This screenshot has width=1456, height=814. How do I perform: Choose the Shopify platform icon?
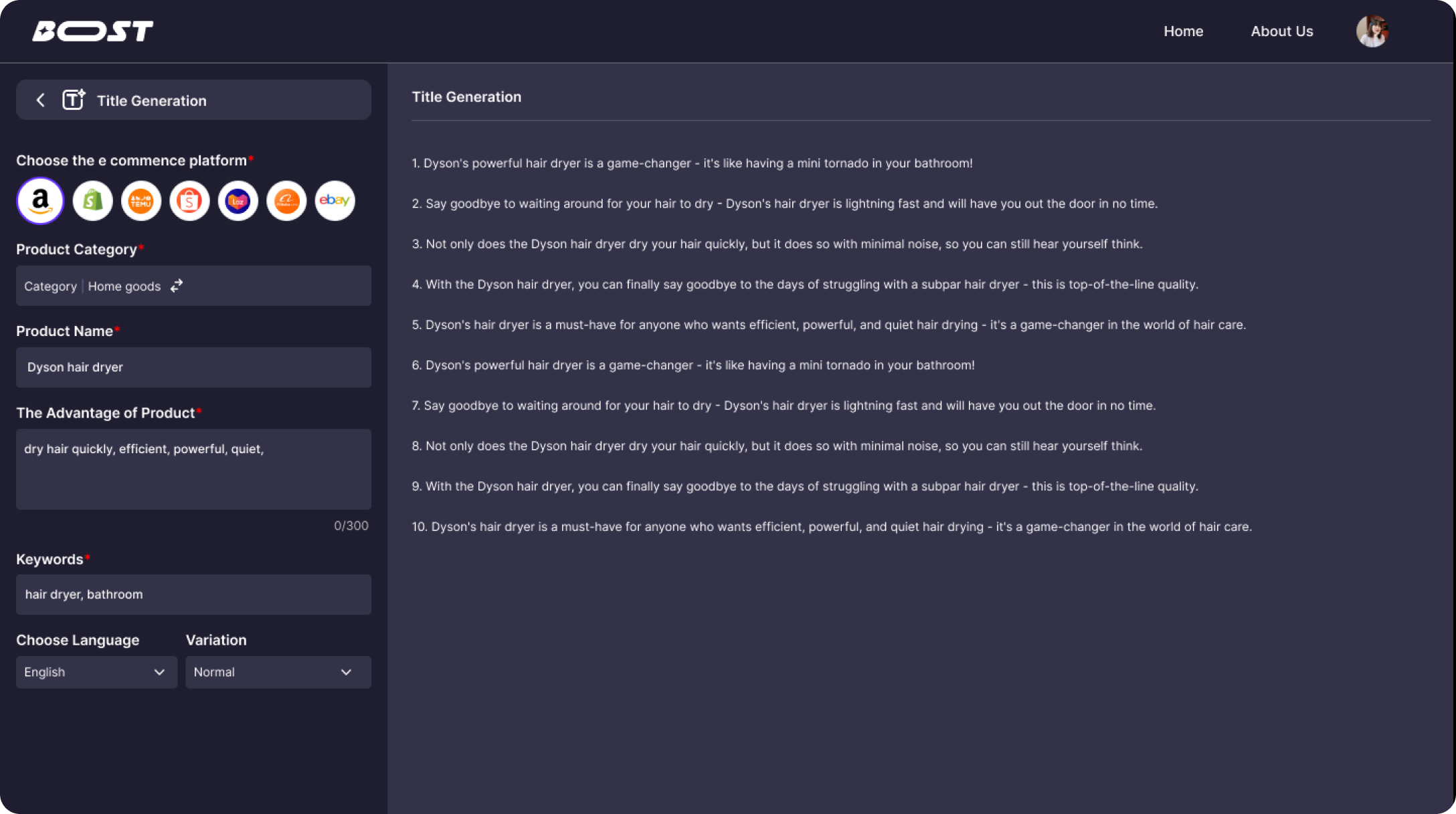point(92,200)
